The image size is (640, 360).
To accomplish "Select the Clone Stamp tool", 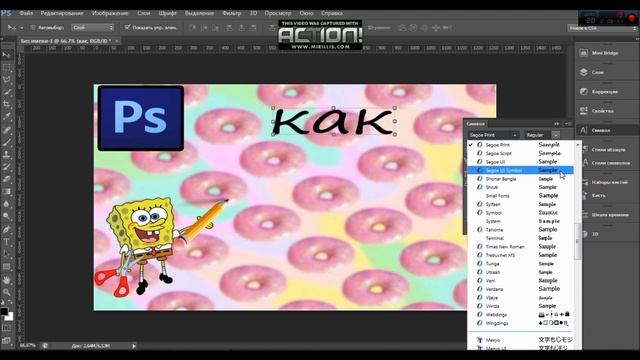I will pos(7,155).
